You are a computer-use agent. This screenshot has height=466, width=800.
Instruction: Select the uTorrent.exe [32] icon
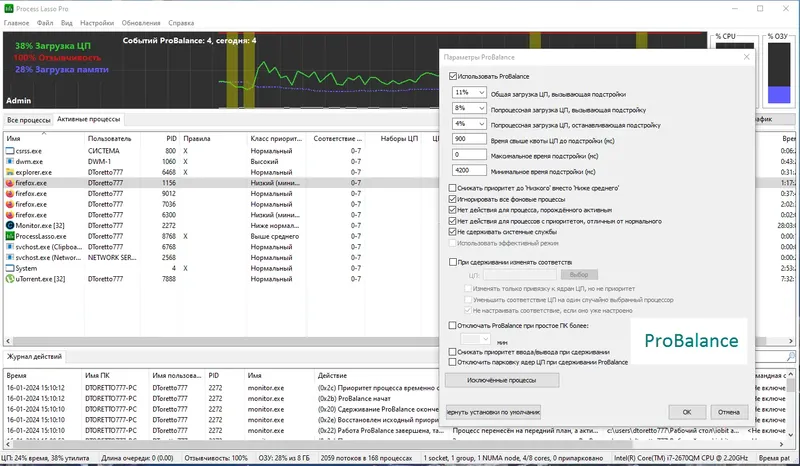[10, 279]
